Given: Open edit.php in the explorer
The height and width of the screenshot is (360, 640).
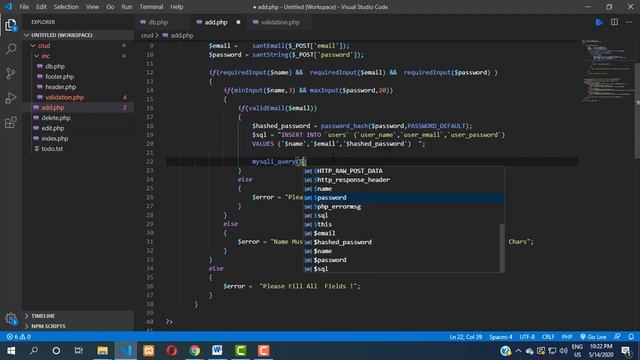Looking at the screenshot, I should (x=53, y=128).
